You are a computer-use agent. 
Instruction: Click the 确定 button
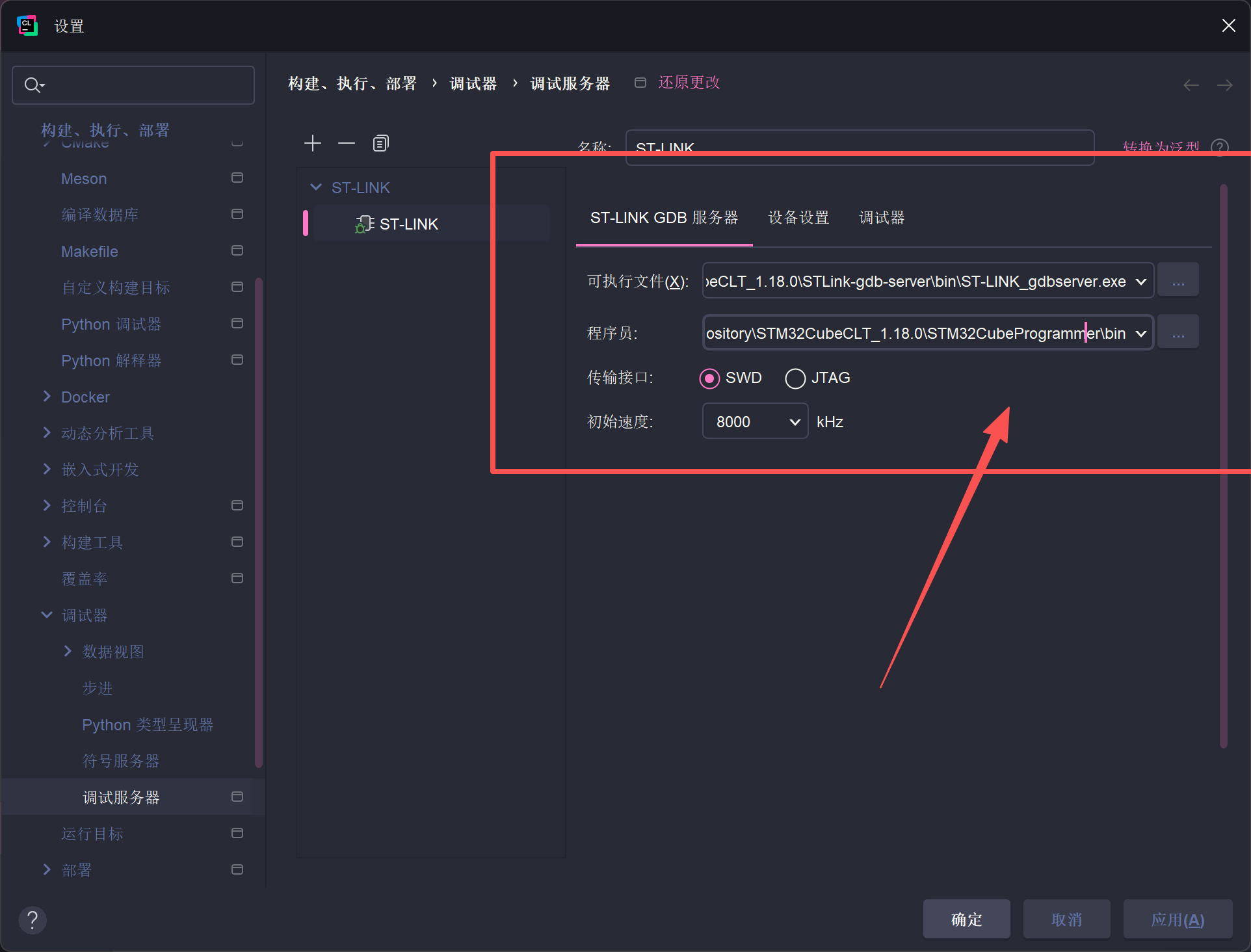[967, 919]
